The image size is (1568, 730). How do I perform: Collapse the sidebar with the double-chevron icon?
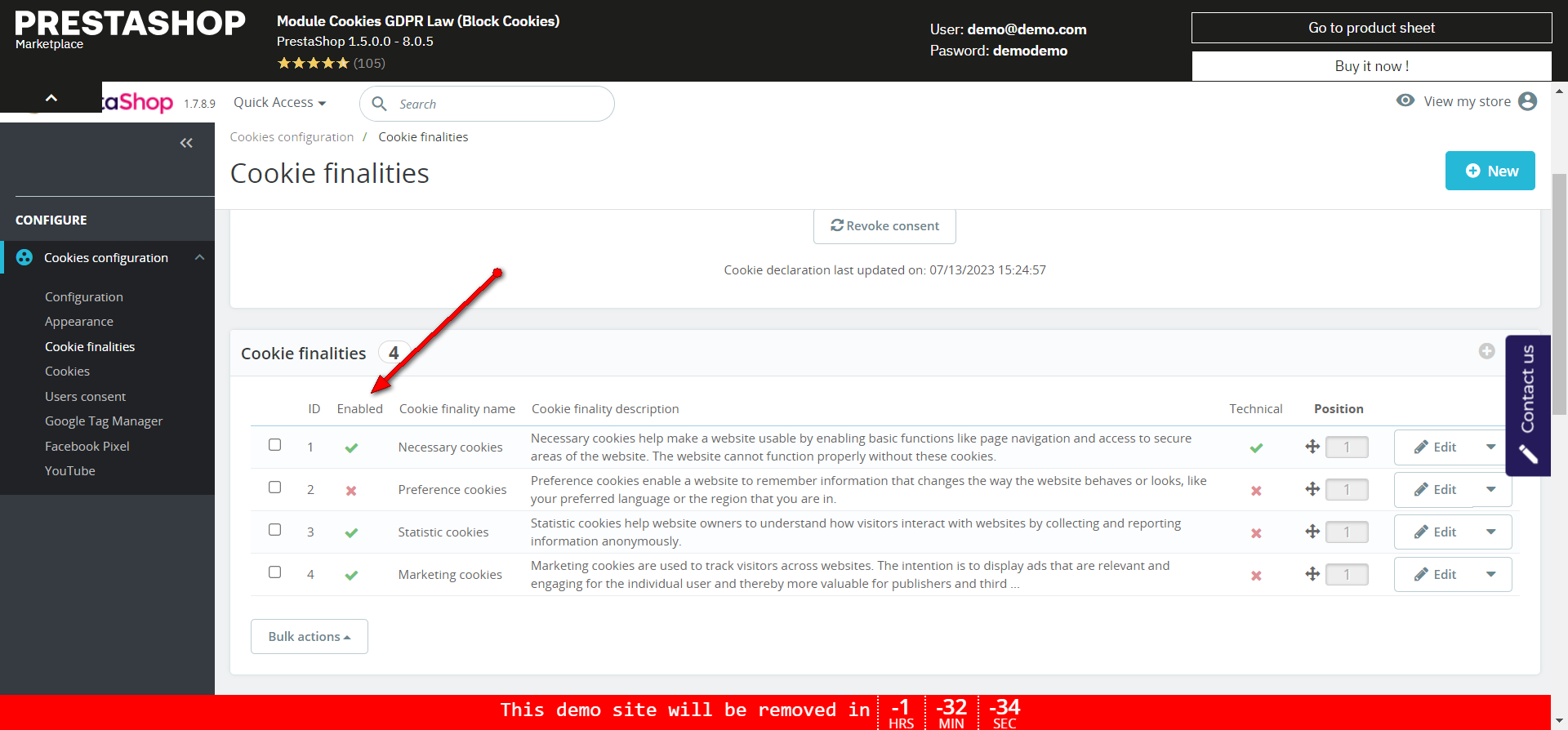[x=186, y=143]
